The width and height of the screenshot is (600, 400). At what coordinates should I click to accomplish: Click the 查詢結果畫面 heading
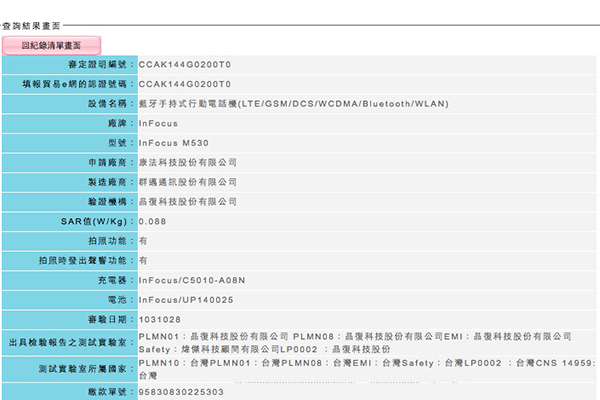tap(31, 26)
